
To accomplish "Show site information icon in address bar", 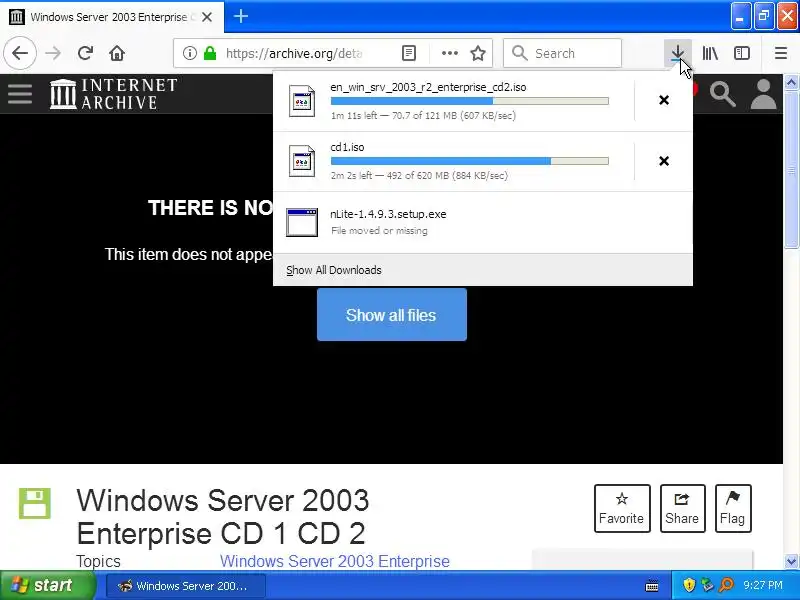I will coord(189,53).
